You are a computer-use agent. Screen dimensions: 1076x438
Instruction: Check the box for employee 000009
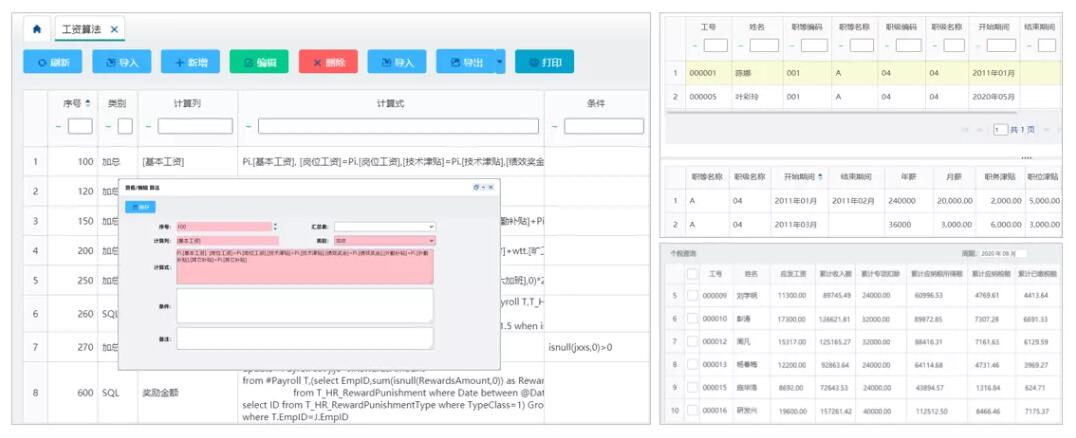pyautogui.click(x=692, y=296)
